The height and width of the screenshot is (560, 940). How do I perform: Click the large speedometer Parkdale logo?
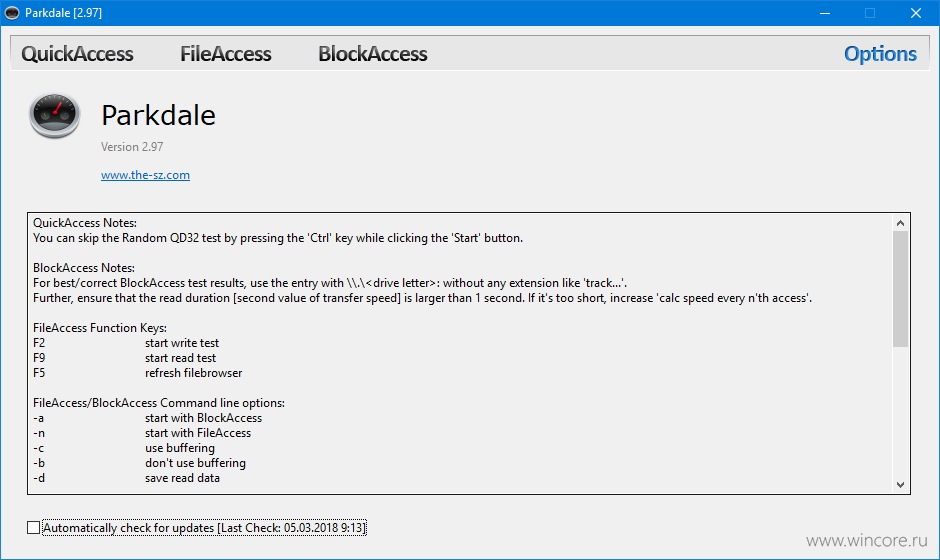pyautogui.click(x=55, y=116)
